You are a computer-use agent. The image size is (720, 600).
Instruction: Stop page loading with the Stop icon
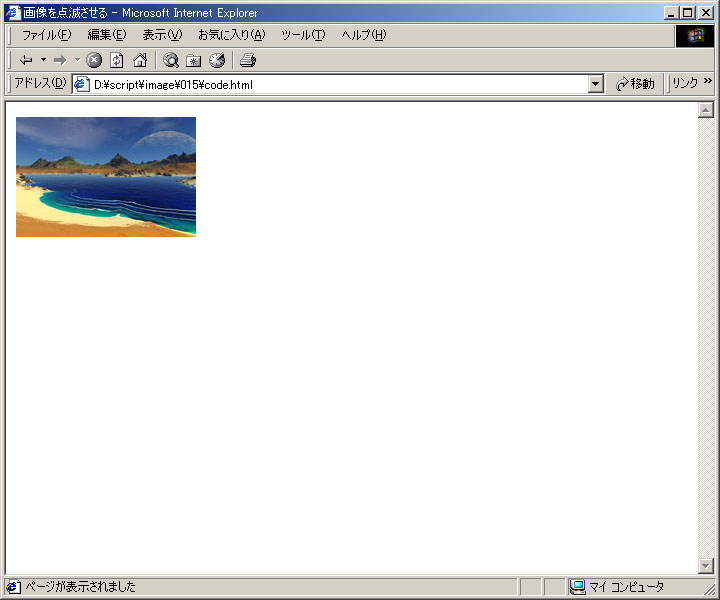coord(94,60)
